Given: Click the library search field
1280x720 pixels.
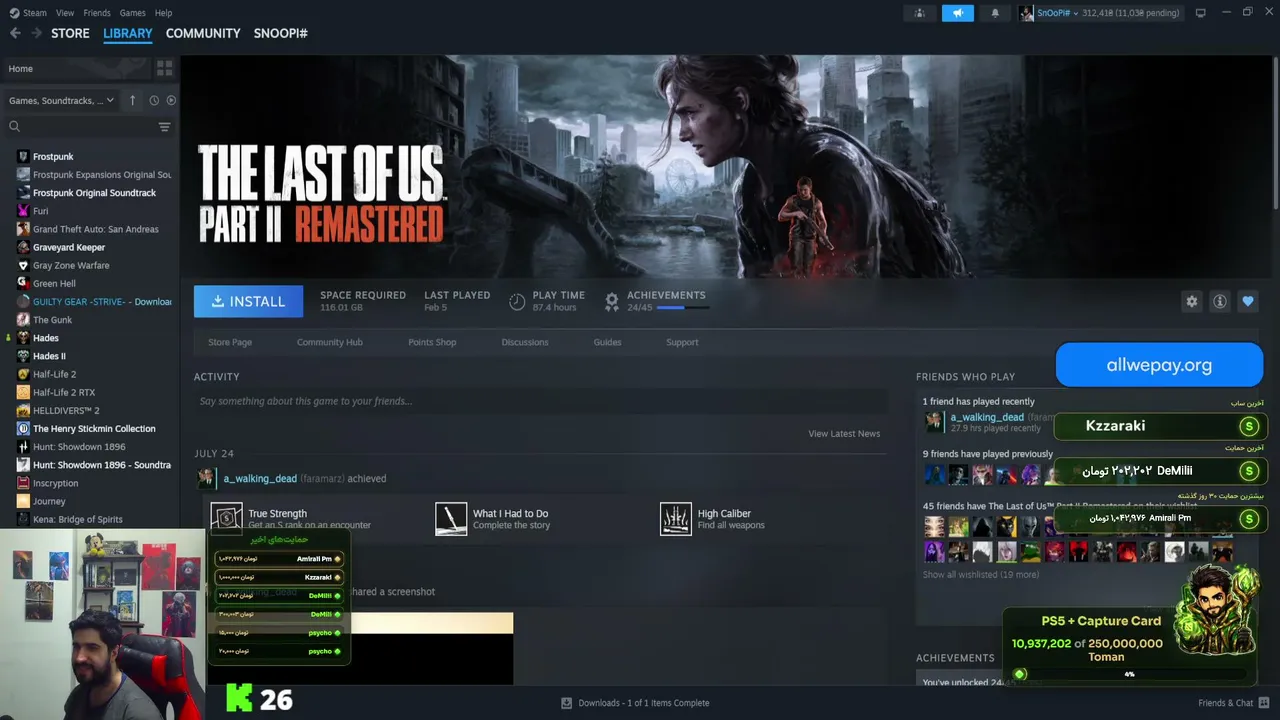Looking at the screenshot, I should pyautogui.click(x=88, y=127).
